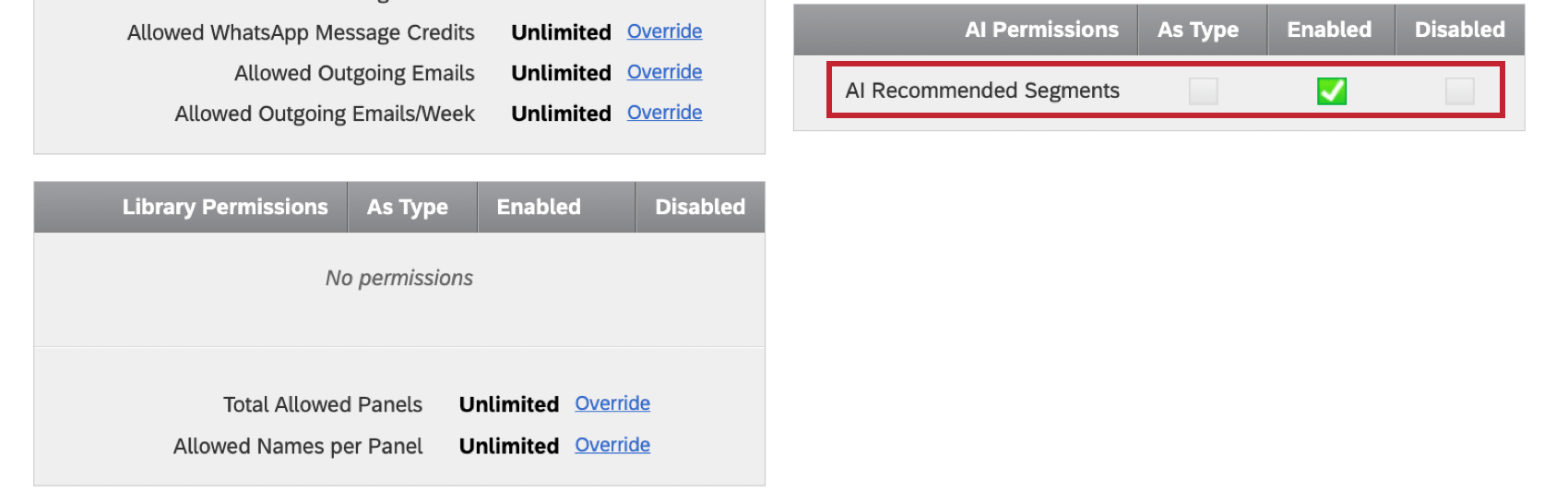Override the Allowed Outgoing Emails/Week limit

664,113
